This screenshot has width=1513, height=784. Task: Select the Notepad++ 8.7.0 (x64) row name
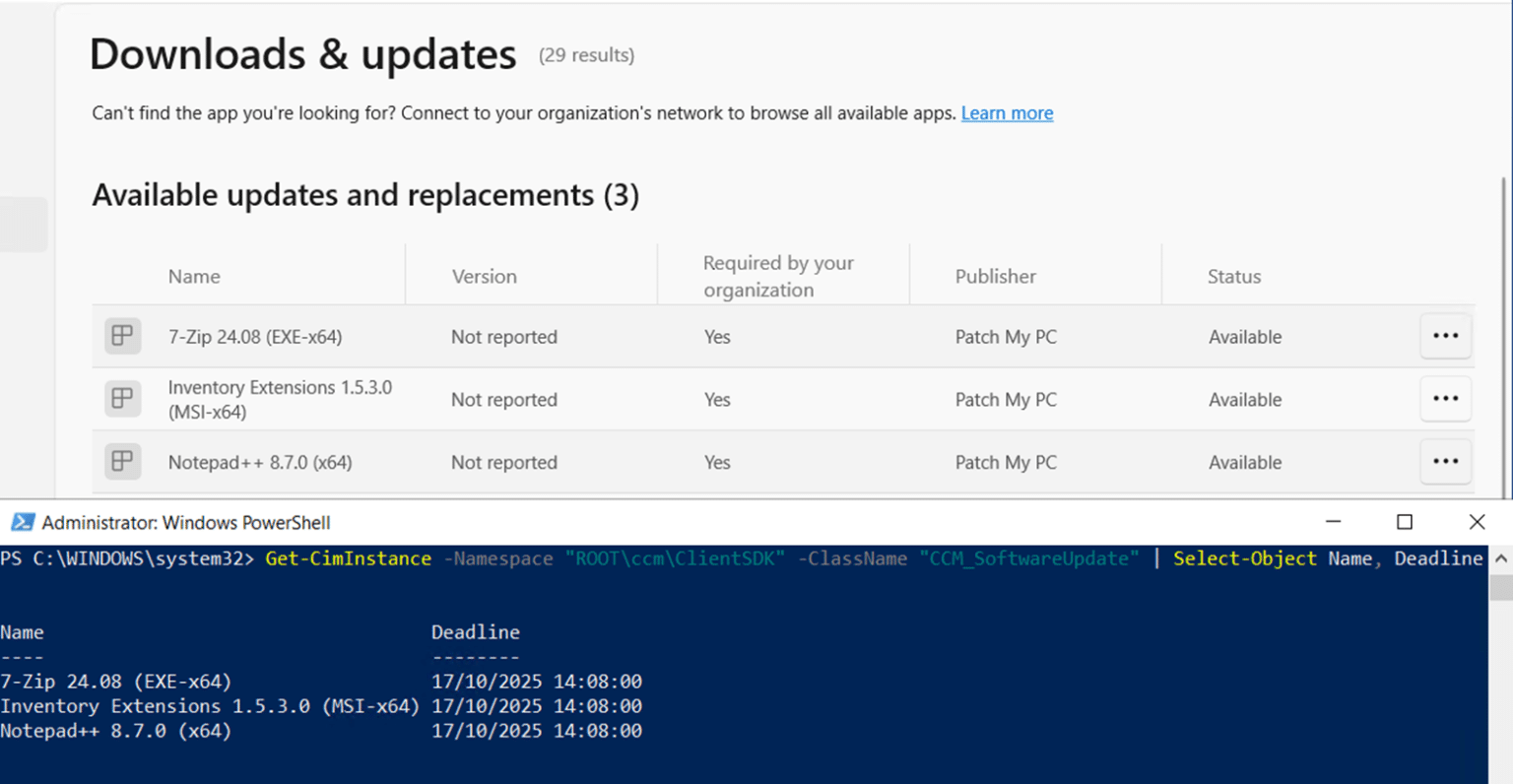(260, 463)
